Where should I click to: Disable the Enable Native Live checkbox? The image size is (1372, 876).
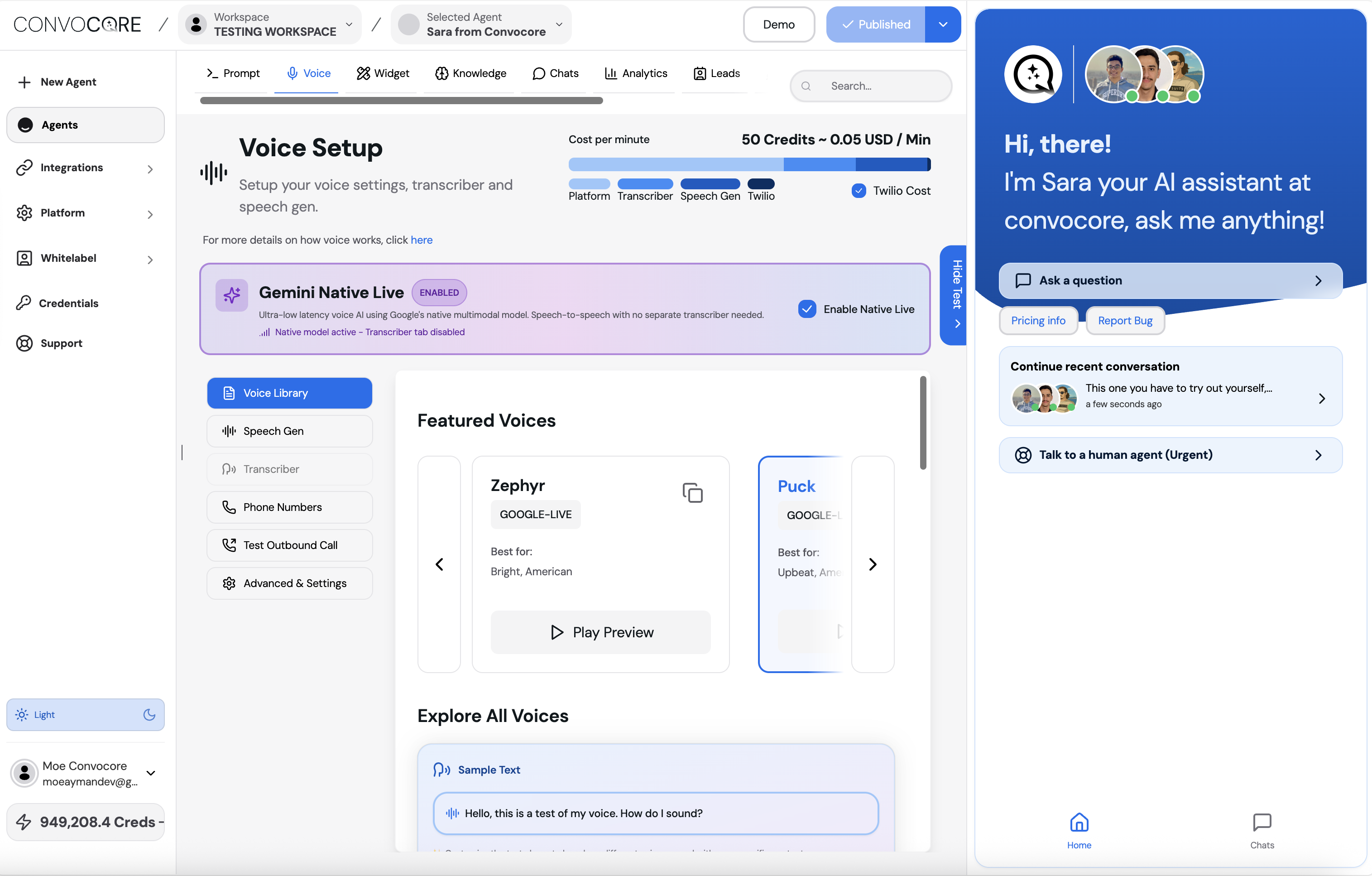click(x=807, y=309)
